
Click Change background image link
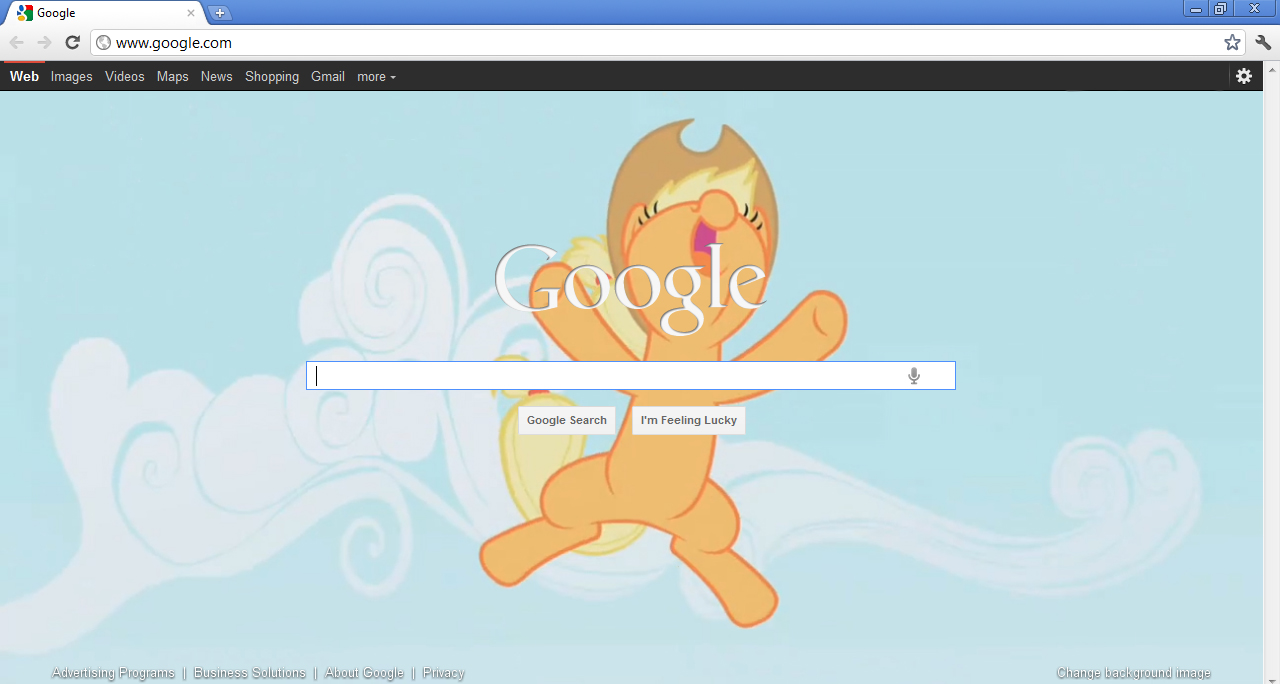tap(1134, 673)
